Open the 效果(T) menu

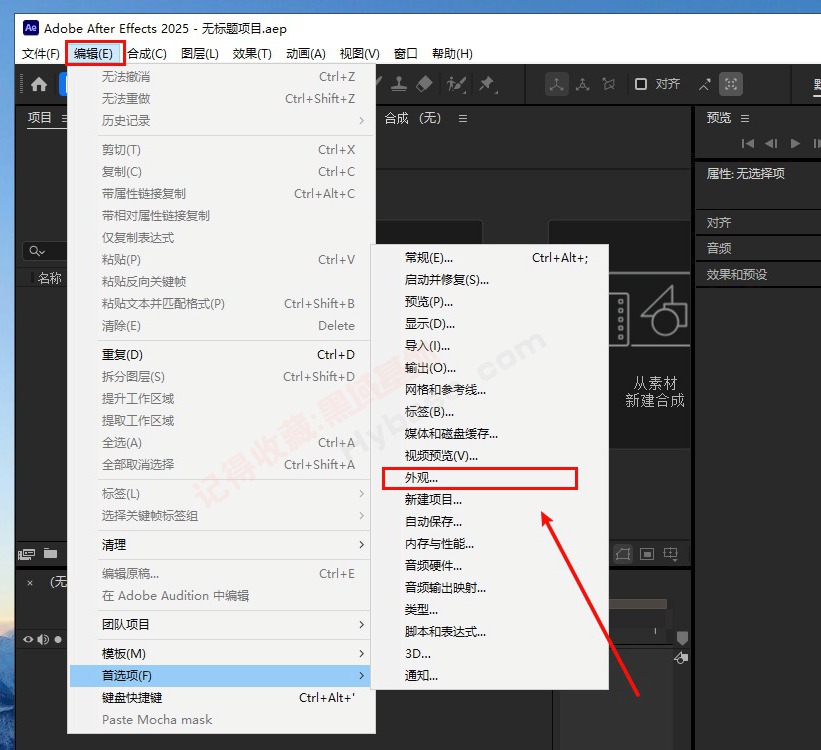click(252, 53)
